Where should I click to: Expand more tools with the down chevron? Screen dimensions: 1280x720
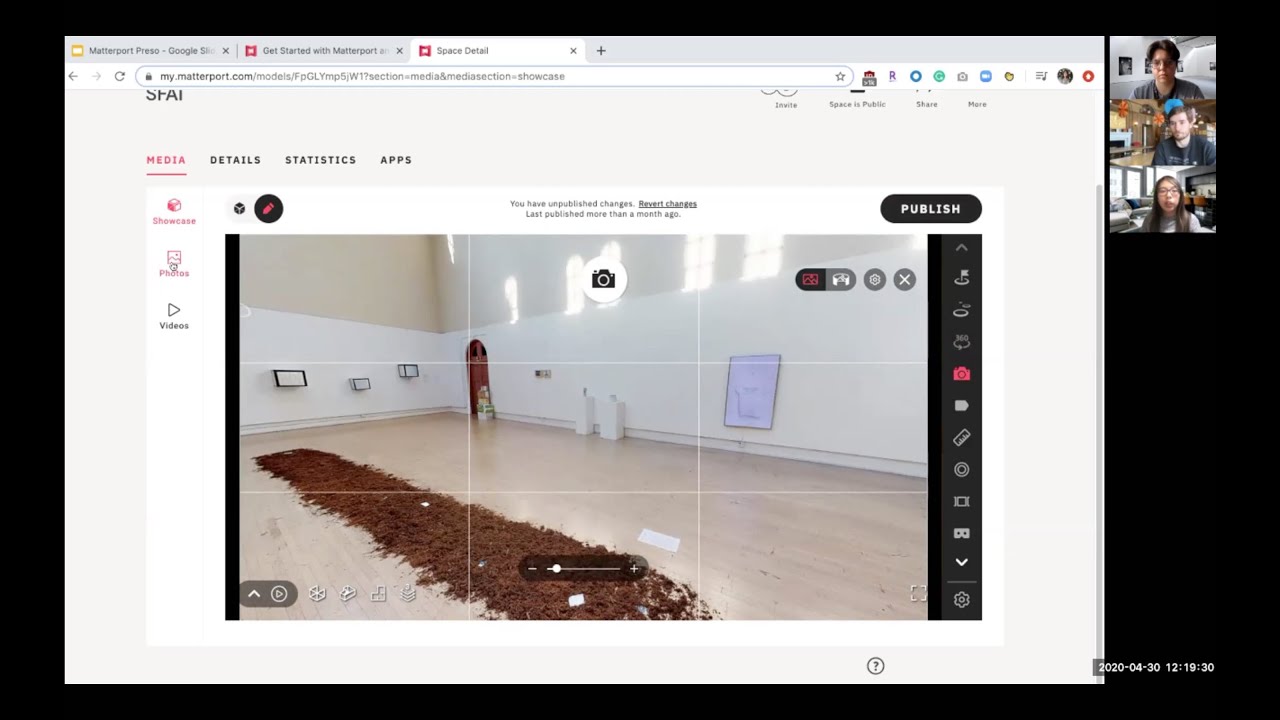click(961, 563)
